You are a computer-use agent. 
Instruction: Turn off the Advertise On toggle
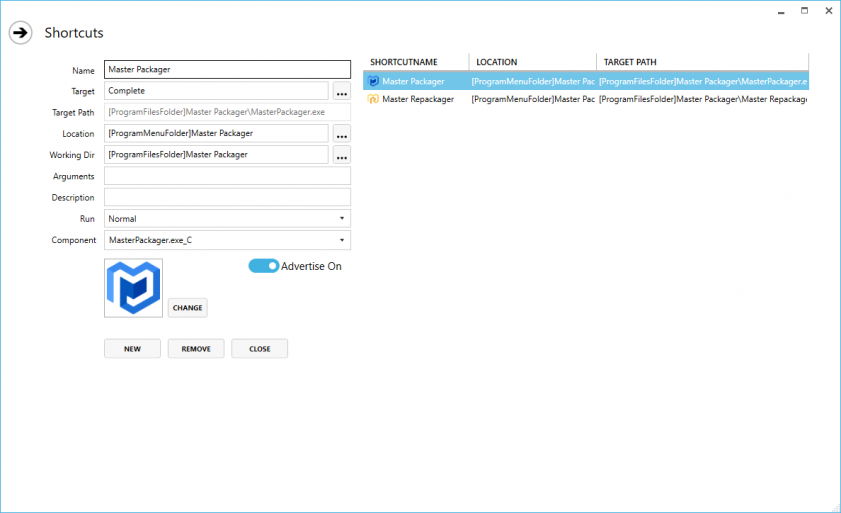coord(263,266)
